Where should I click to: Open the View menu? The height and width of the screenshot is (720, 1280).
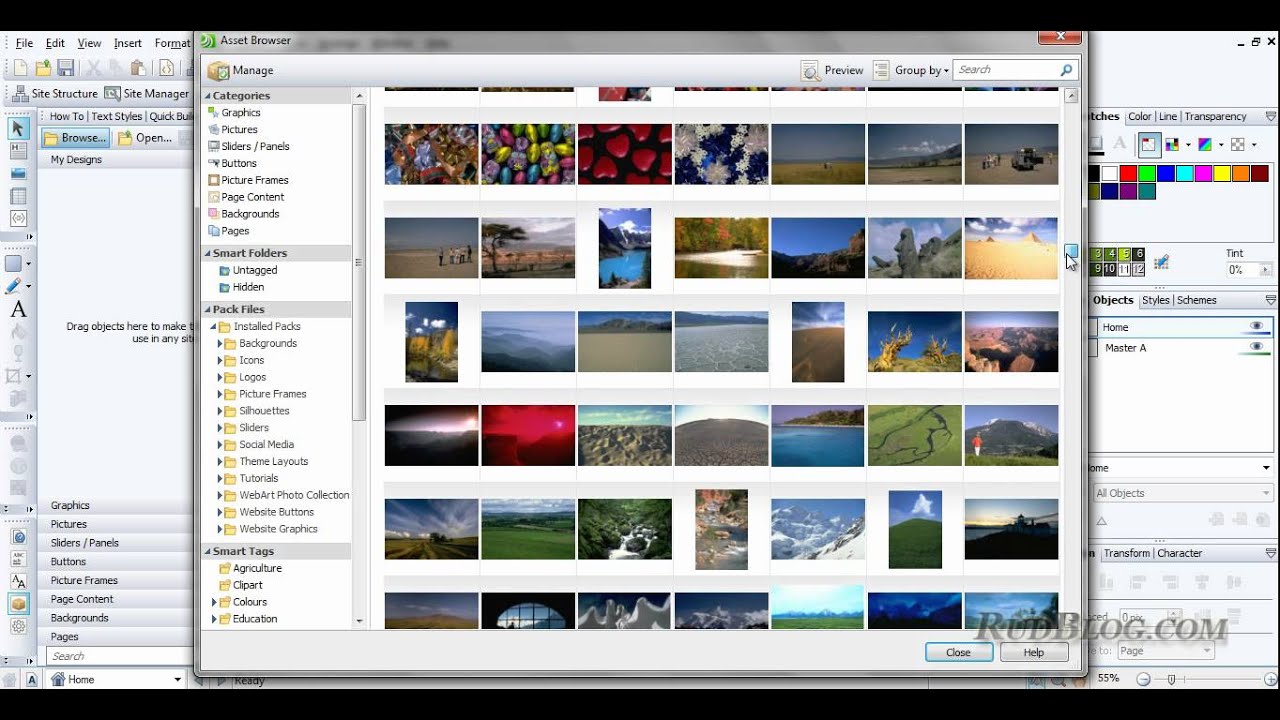coord(89,43)
